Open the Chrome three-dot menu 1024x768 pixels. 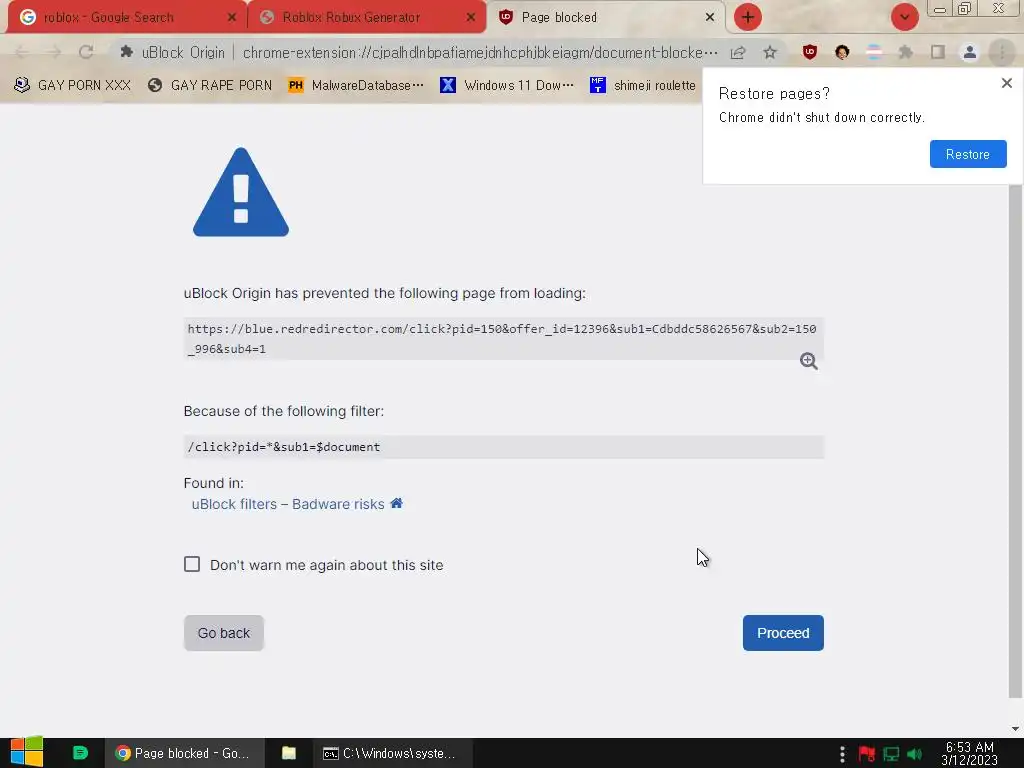1002,52
